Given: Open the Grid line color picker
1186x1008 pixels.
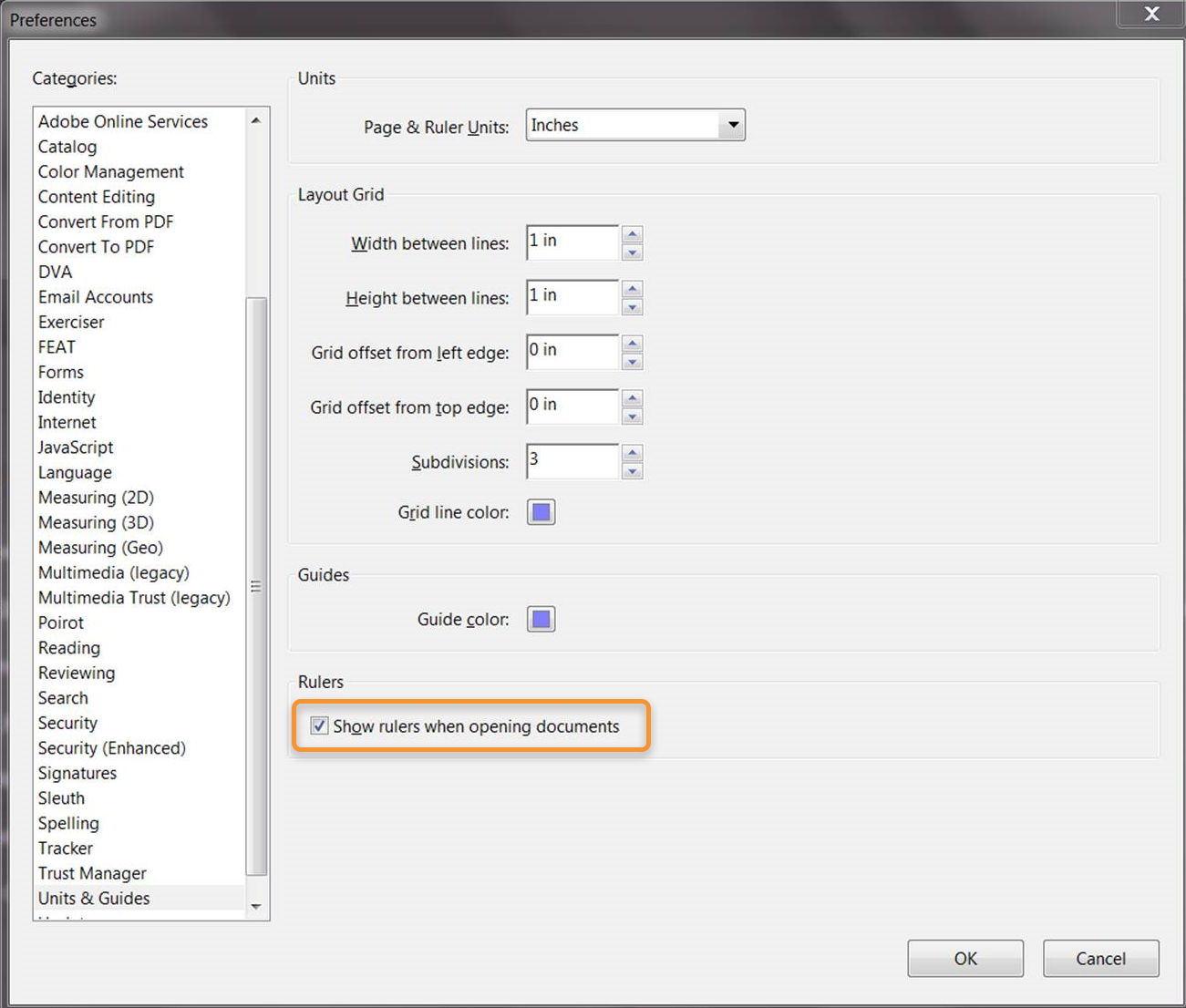Looking at the screenshot, I should pos(540,511).
